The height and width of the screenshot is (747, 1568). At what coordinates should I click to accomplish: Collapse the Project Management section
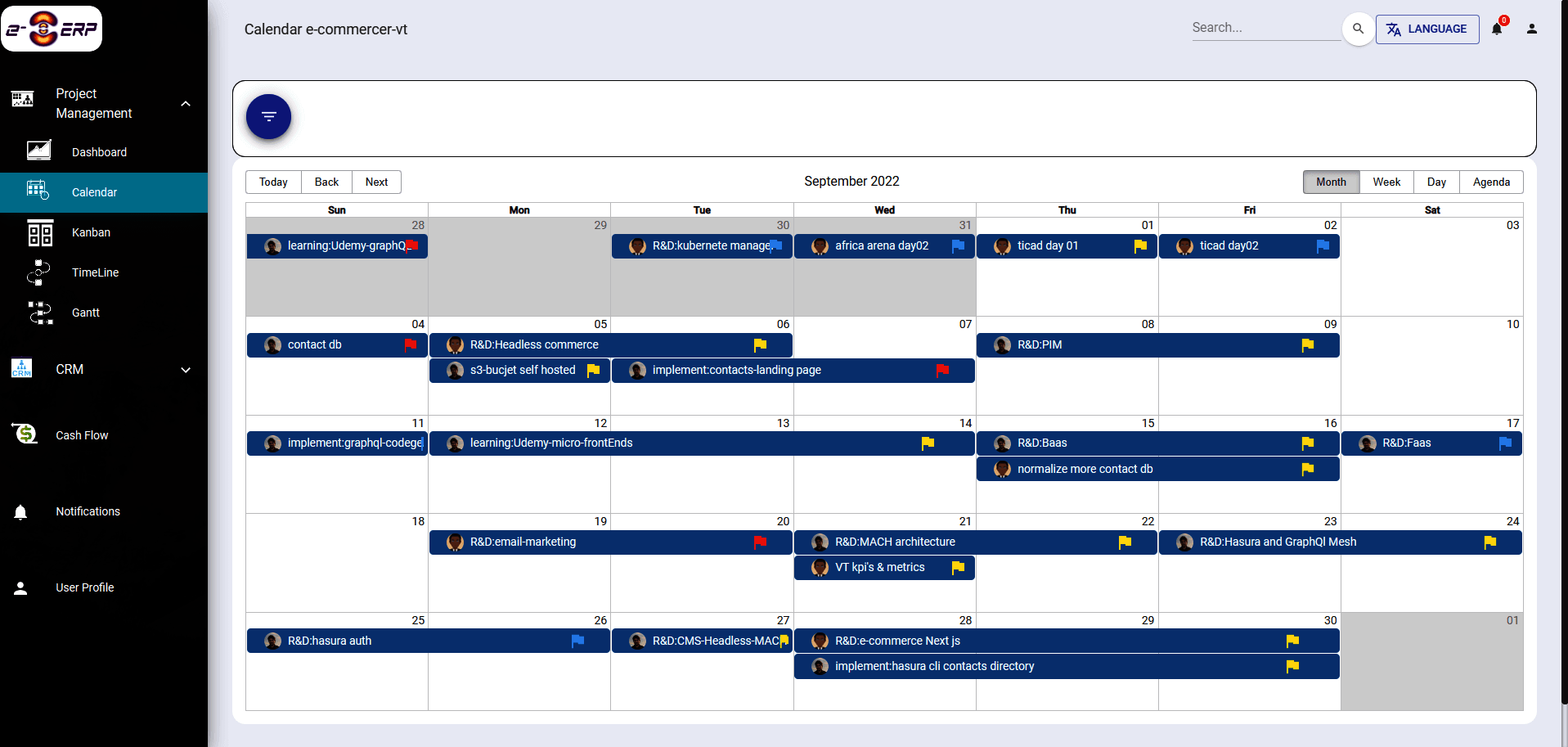tap(186, 103)
